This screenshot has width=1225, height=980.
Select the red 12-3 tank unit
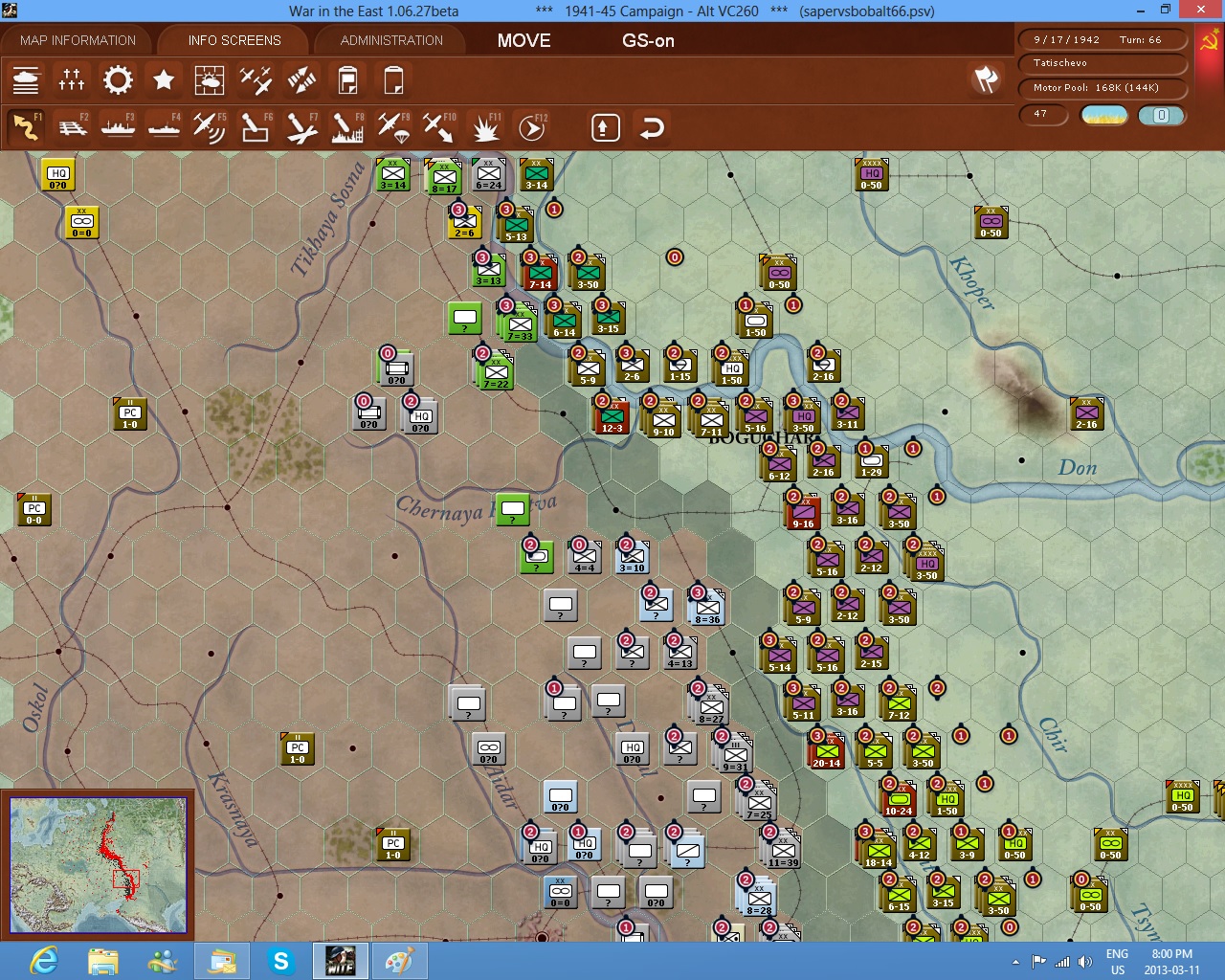point(612,415)
